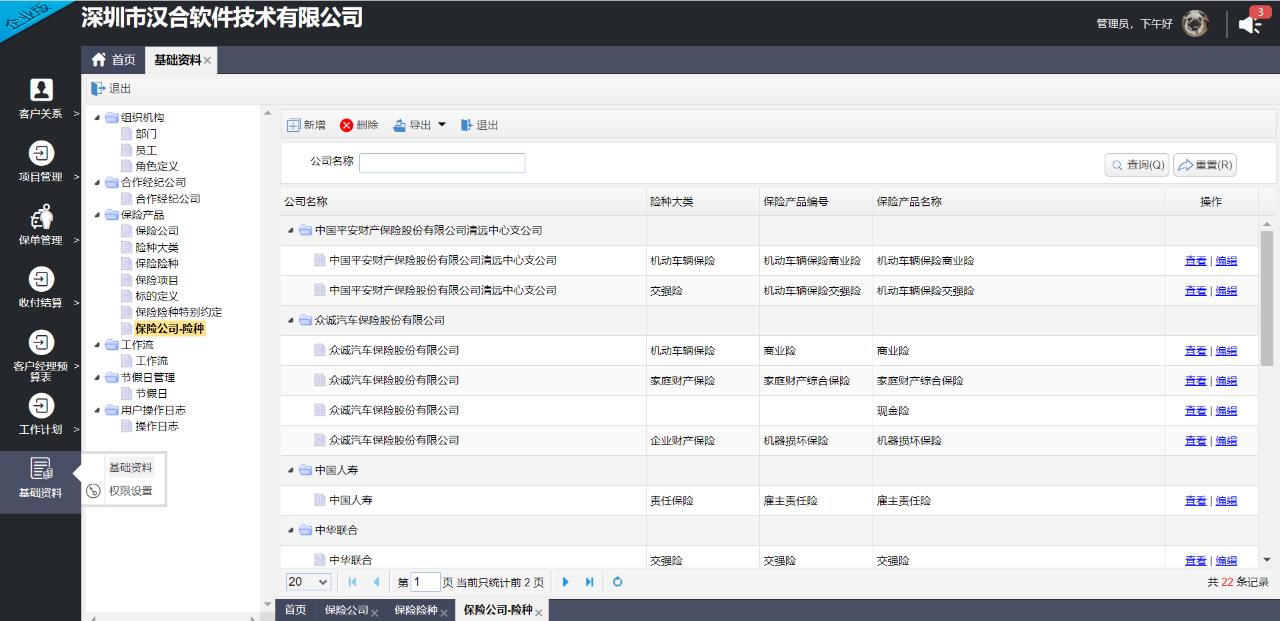Click 查看 in the 机器损坏保险 row
This screenshot has width=1280, height=621.
click(x=1196, y=441)
